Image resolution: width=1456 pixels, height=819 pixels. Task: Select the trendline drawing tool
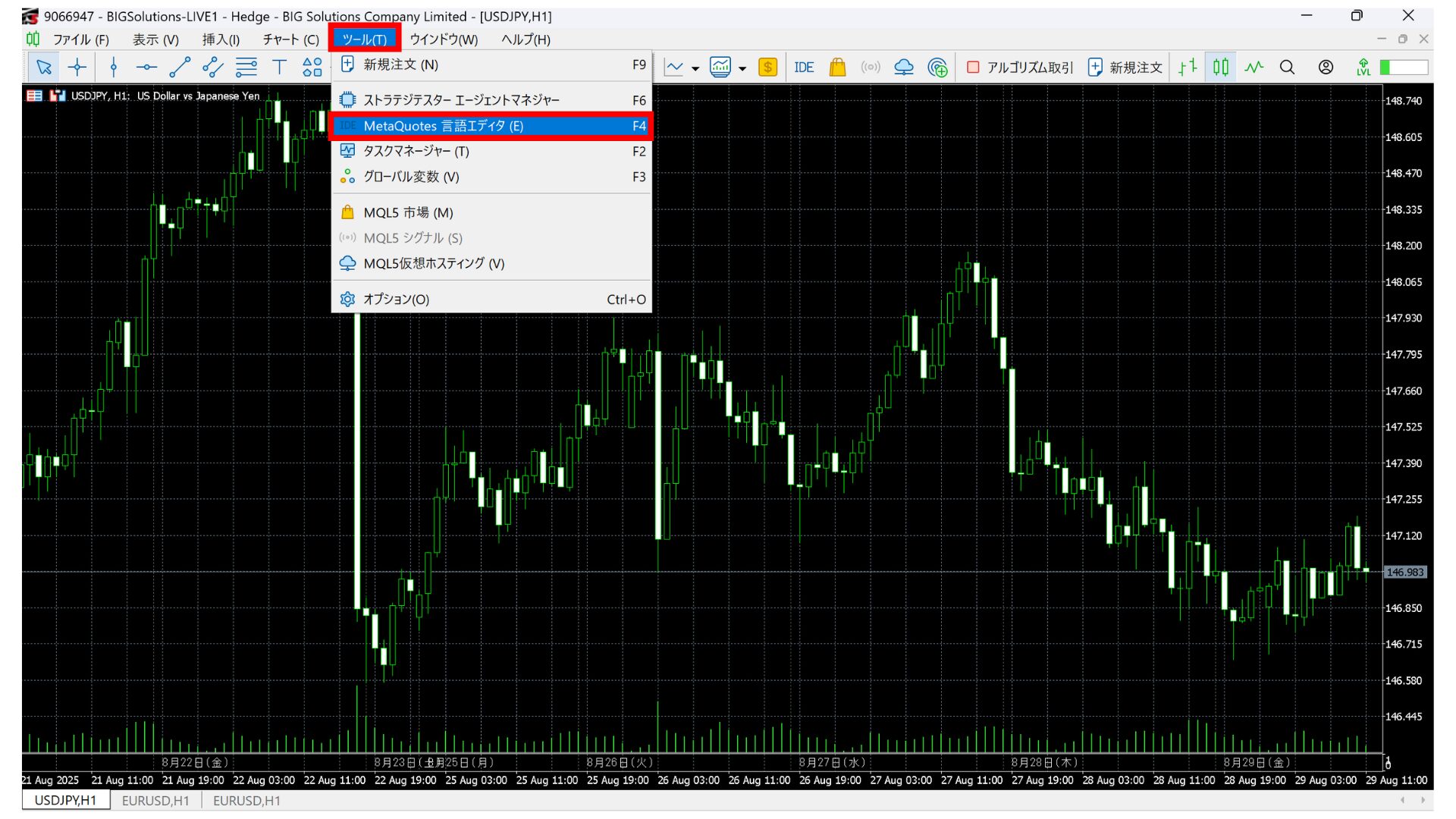(180, 67)
